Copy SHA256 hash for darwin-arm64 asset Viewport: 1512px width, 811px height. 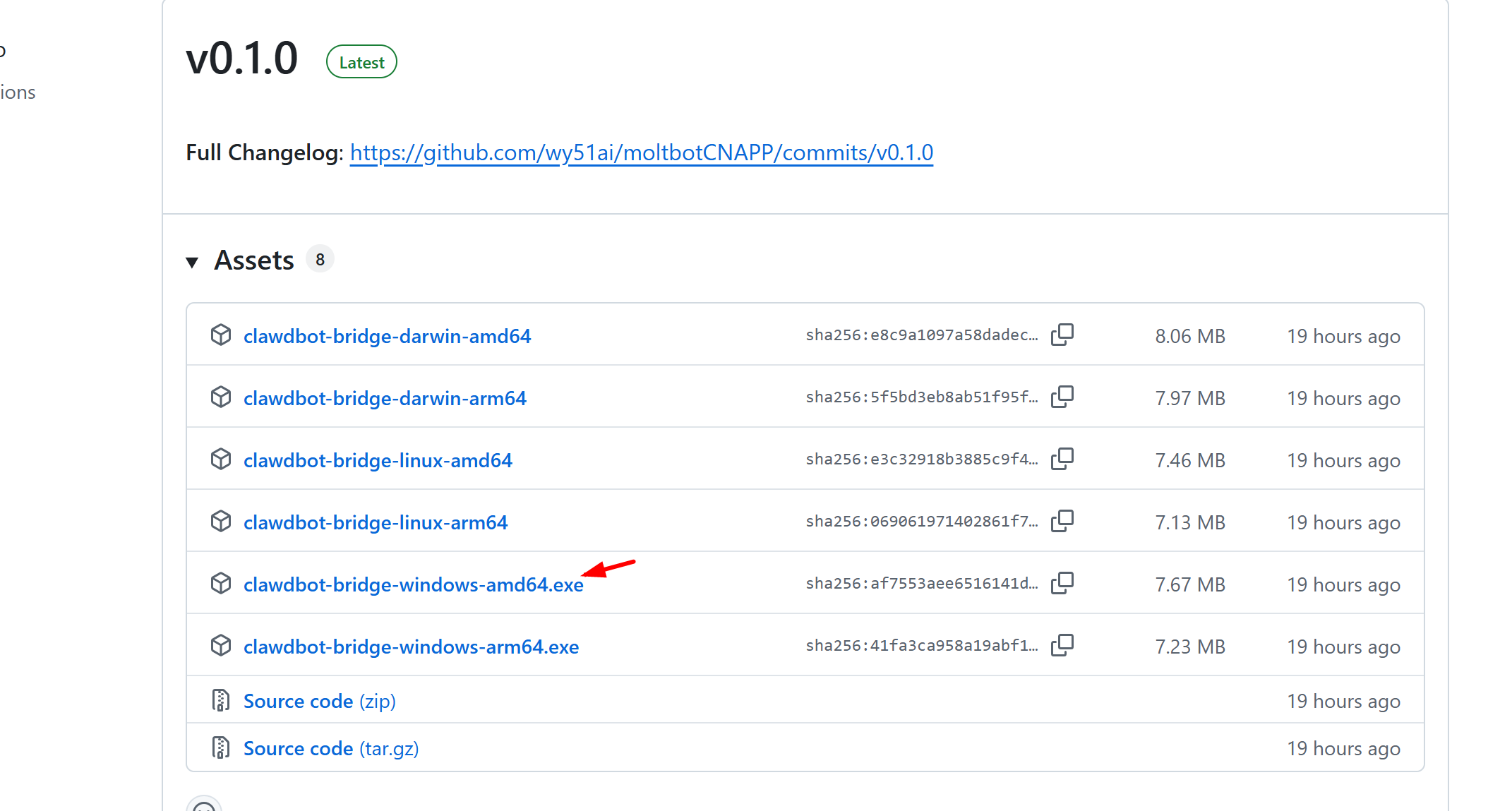(1062, 397)
